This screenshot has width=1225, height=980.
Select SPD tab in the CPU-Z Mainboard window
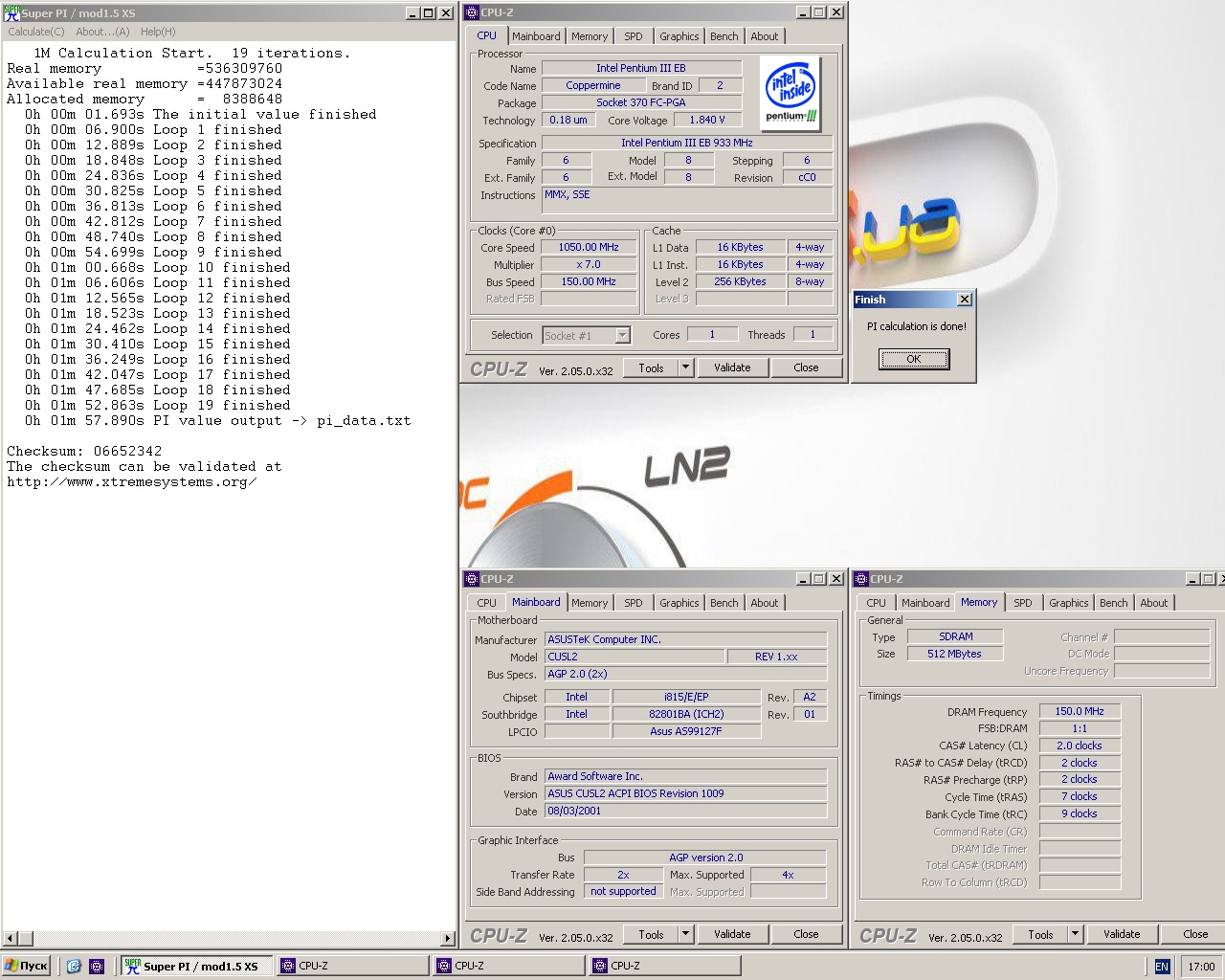pos(634,603)
